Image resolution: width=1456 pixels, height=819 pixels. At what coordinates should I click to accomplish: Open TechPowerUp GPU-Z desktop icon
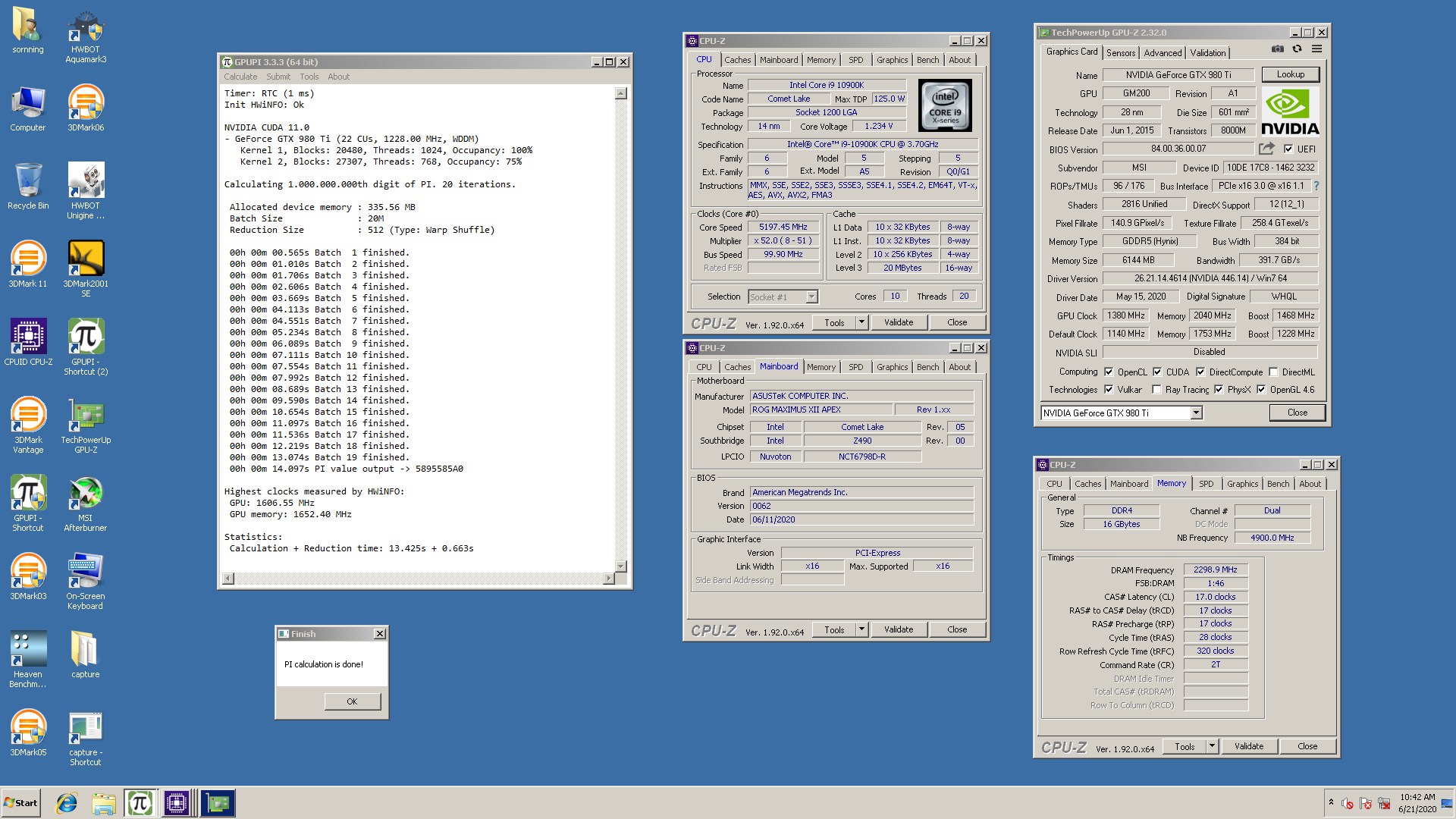86,425
